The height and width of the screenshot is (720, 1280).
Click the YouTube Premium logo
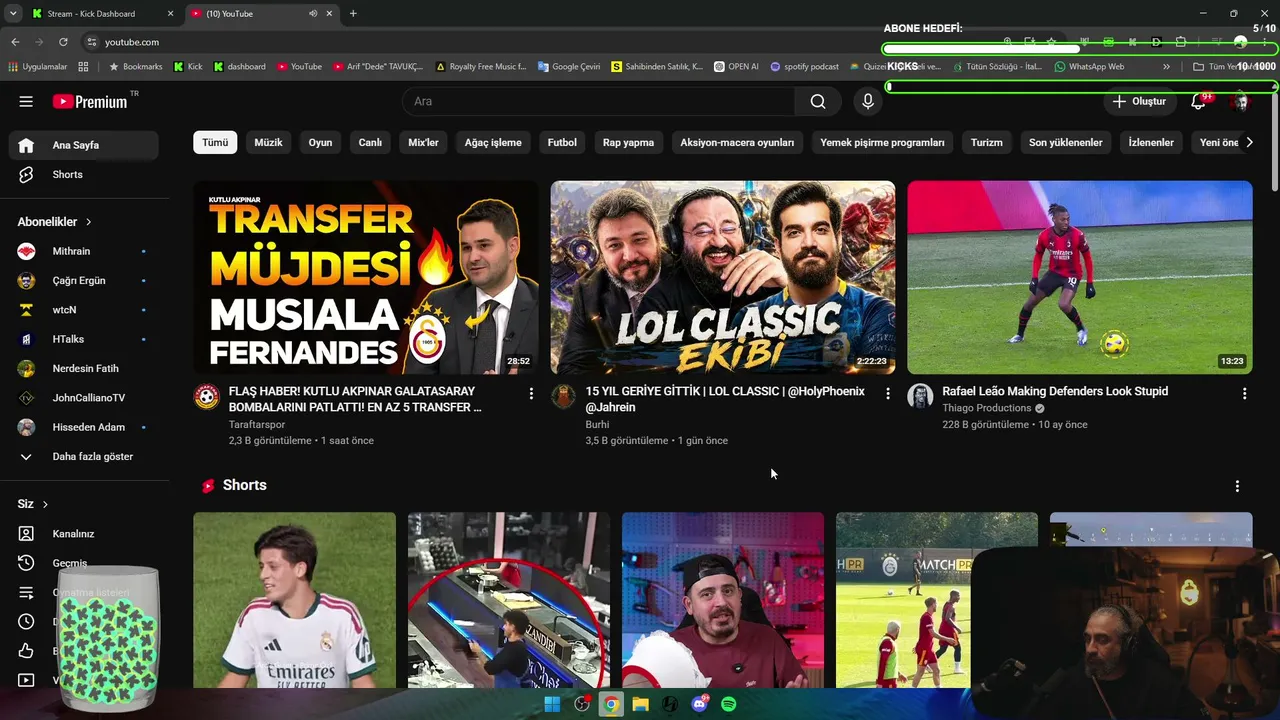point(90,101)
